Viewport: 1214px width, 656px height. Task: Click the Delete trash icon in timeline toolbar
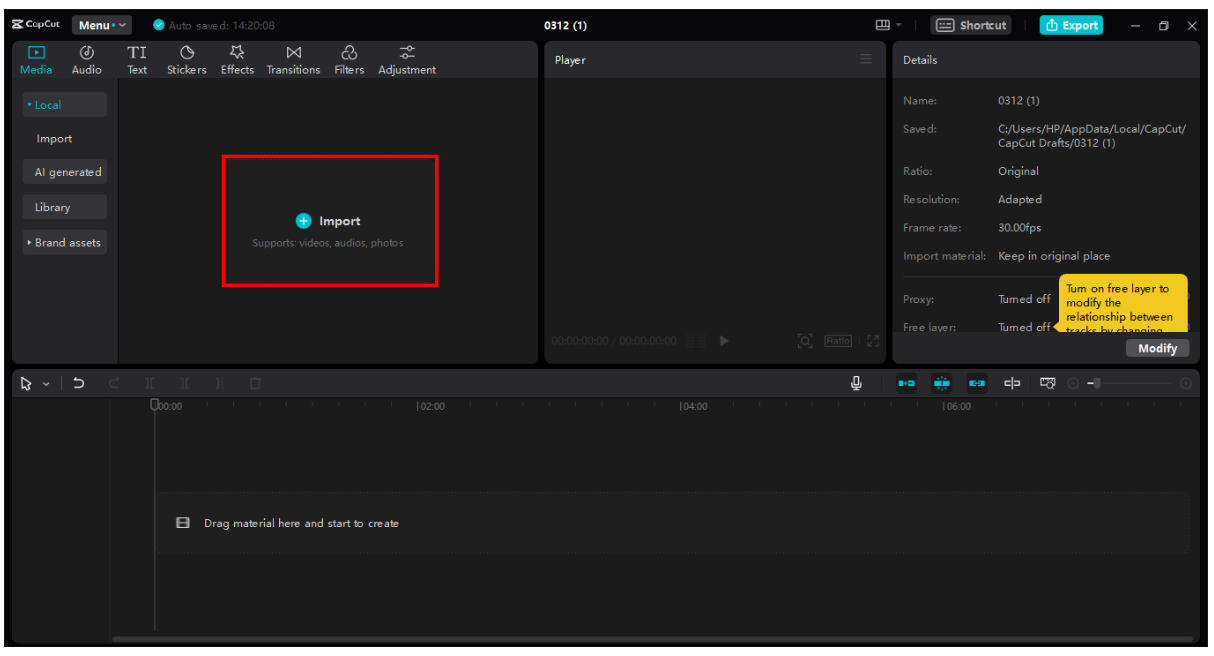click(x=255, y=383)
